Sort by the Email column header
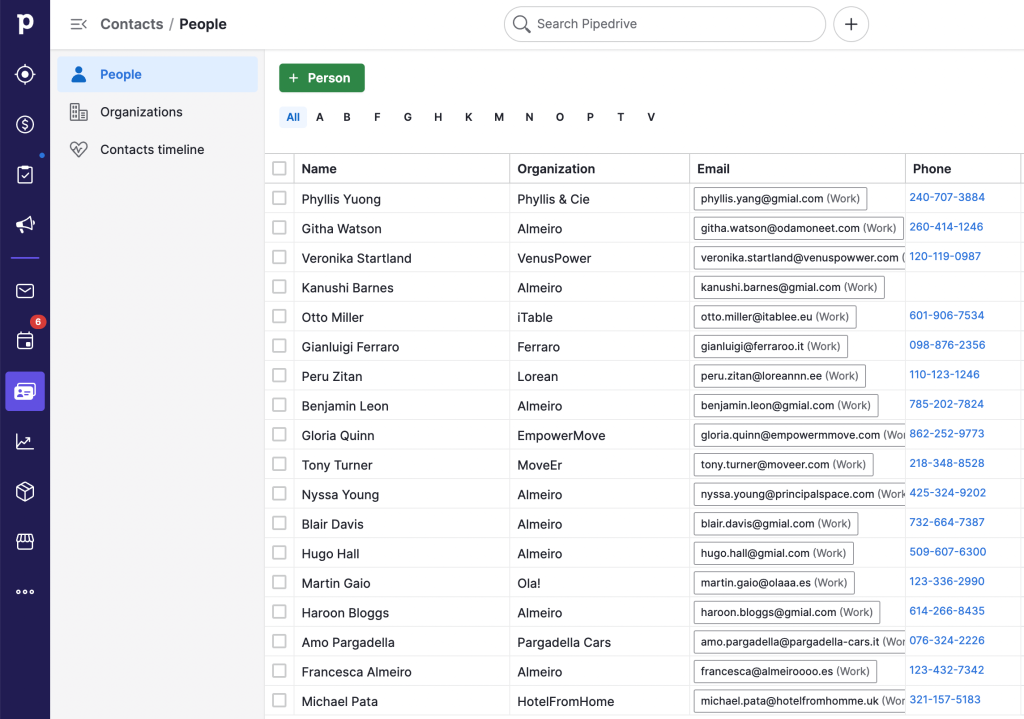 click(x=713, y=169)
